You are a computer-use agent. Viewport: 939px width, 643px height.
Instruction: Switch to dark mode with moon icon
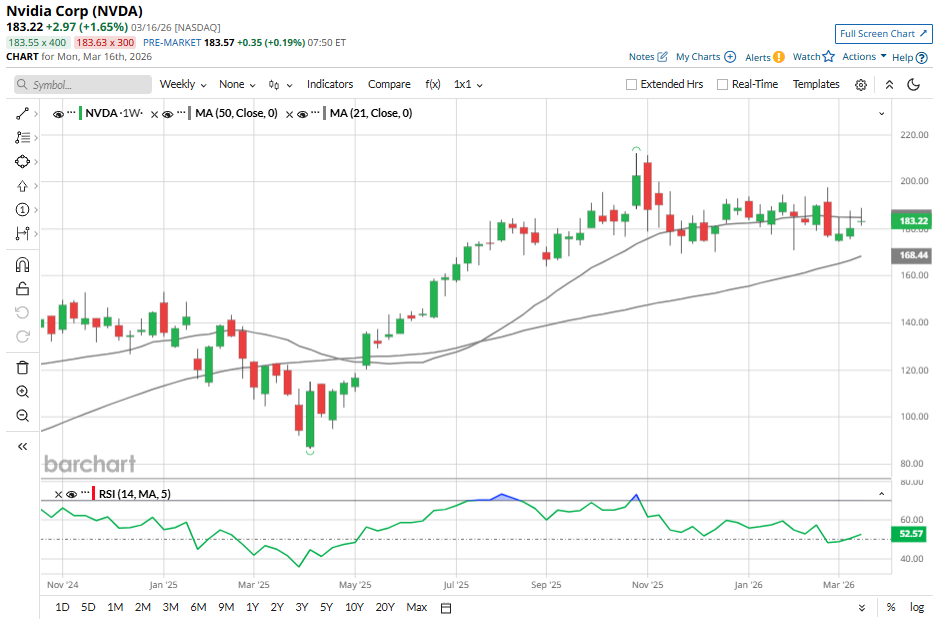pyautogui.click(x=913, y=85)
